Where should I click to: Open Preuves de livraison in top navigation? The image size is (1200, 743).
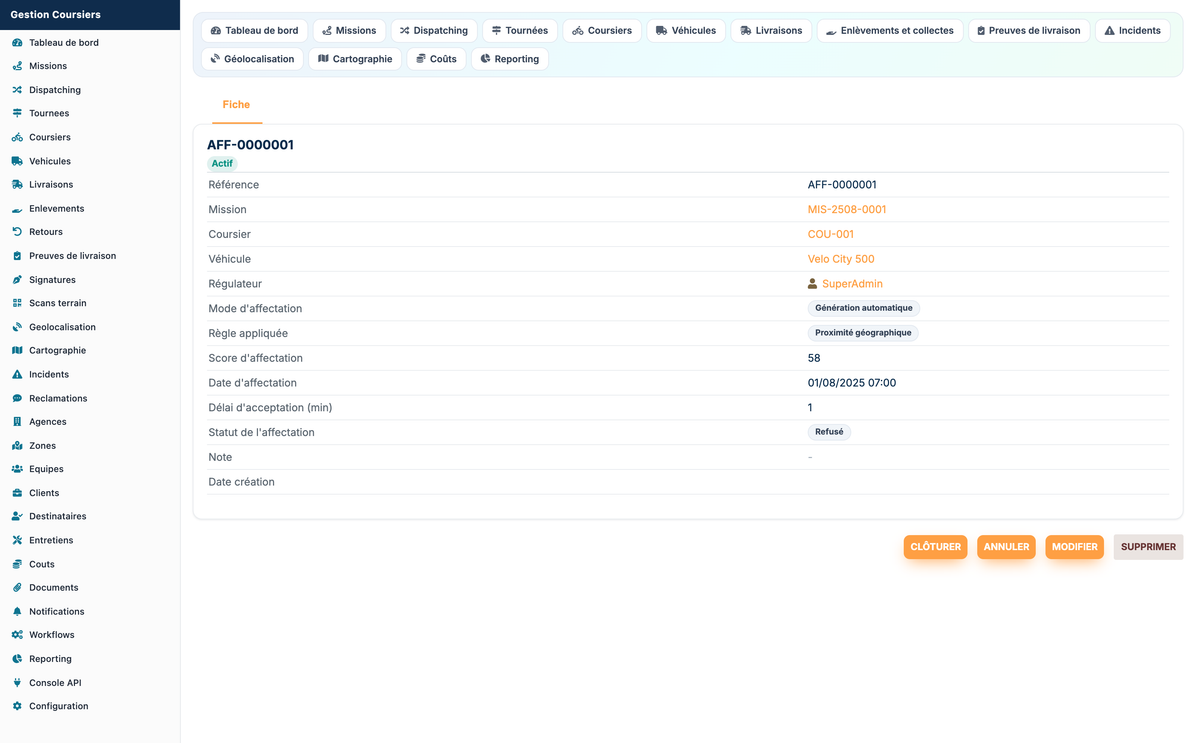click(1029, 31)
